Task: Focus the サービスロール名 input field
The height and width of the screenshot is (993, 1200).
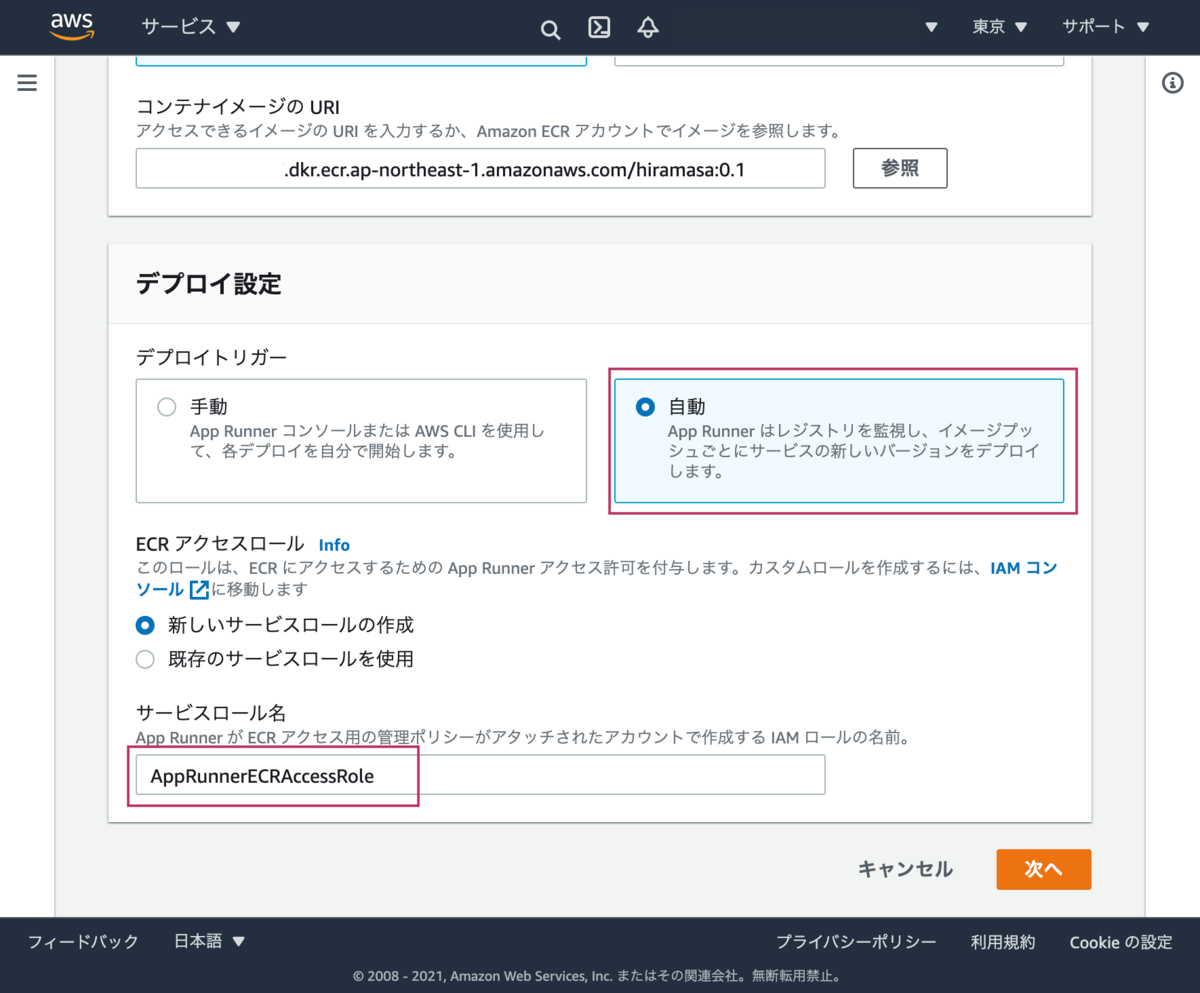Action: click(x=481, y=775)
